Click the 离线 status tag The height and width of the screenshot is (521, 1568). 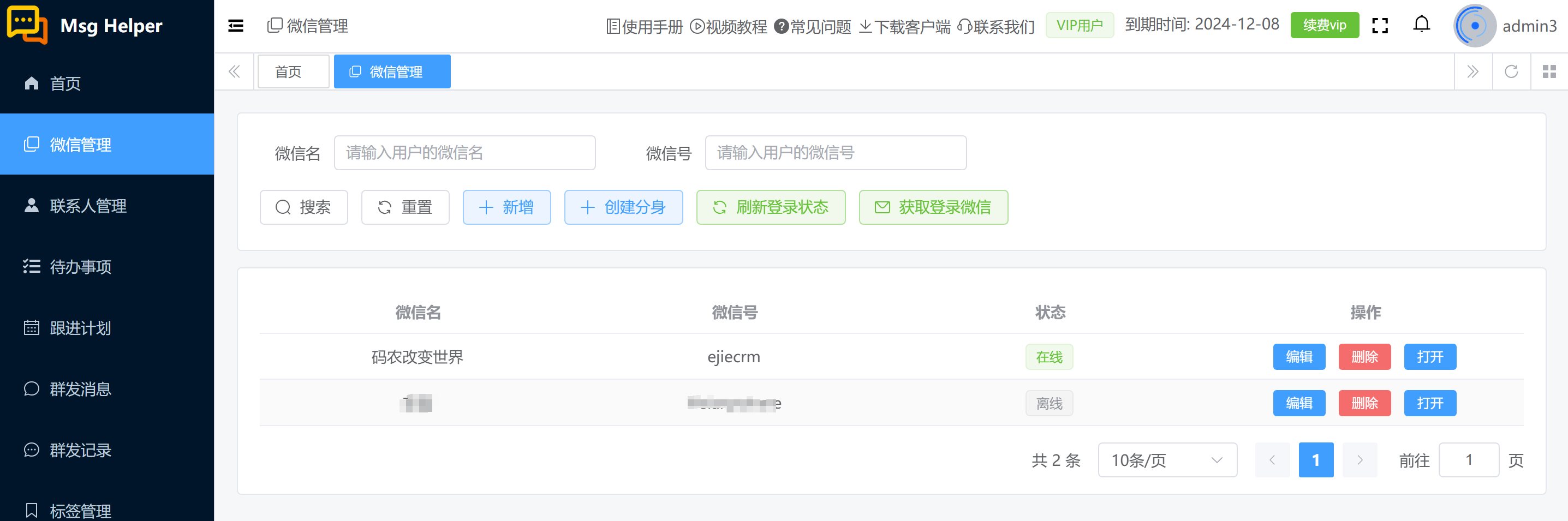(1050, 403)
